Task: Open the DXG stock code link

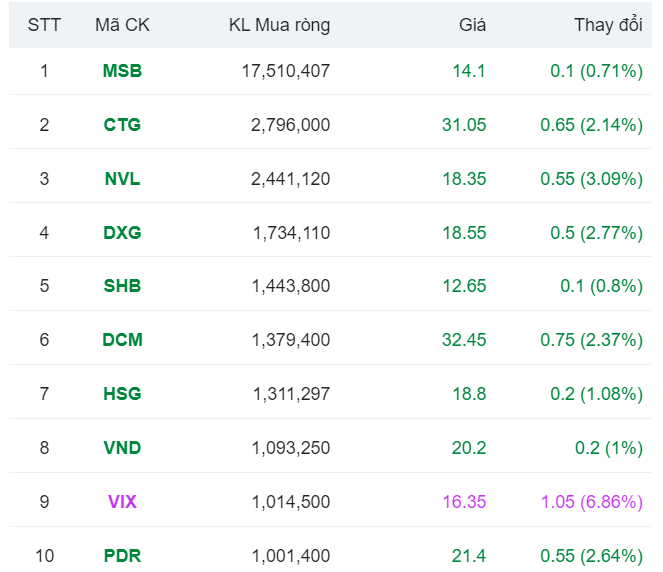Action: (122, 233)
